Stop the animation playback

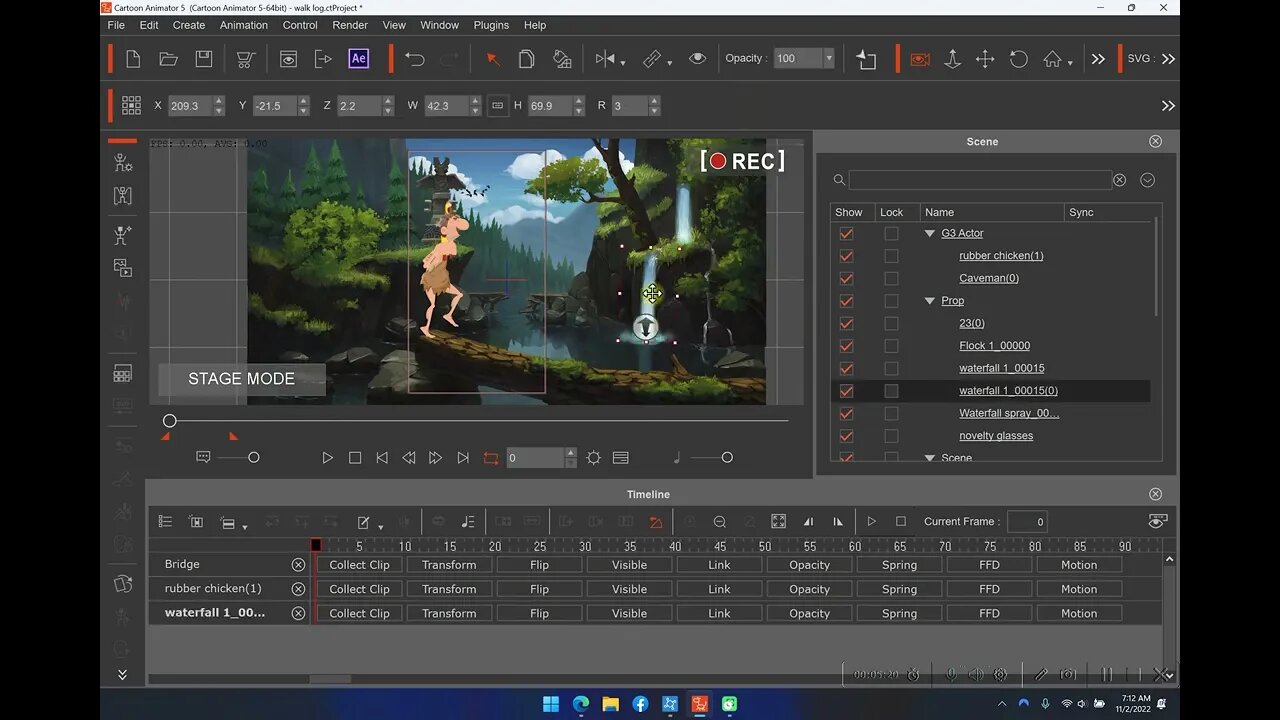(355, 457)
